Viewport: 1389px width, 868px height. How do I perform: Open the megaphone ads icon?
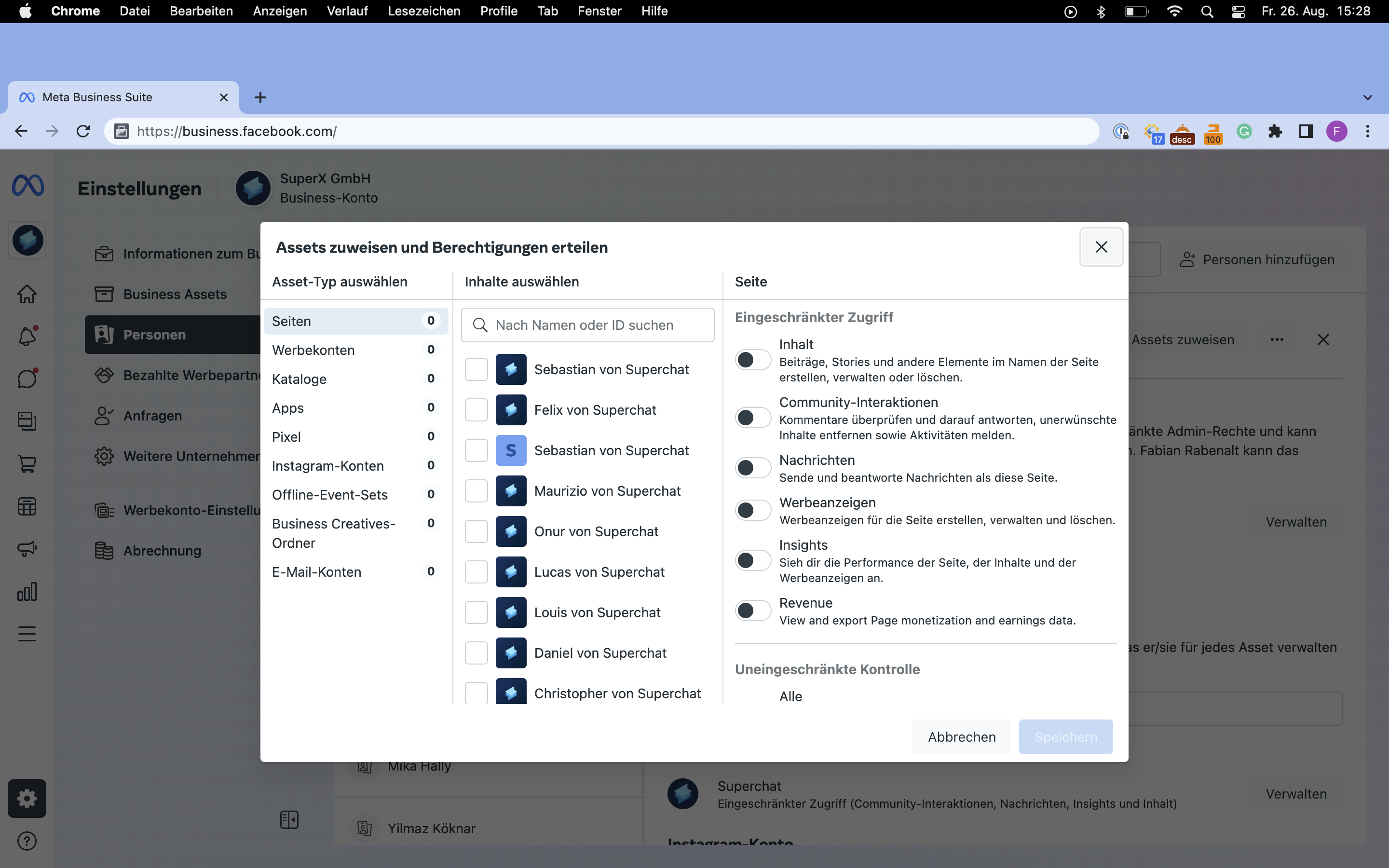coord(27,549)
